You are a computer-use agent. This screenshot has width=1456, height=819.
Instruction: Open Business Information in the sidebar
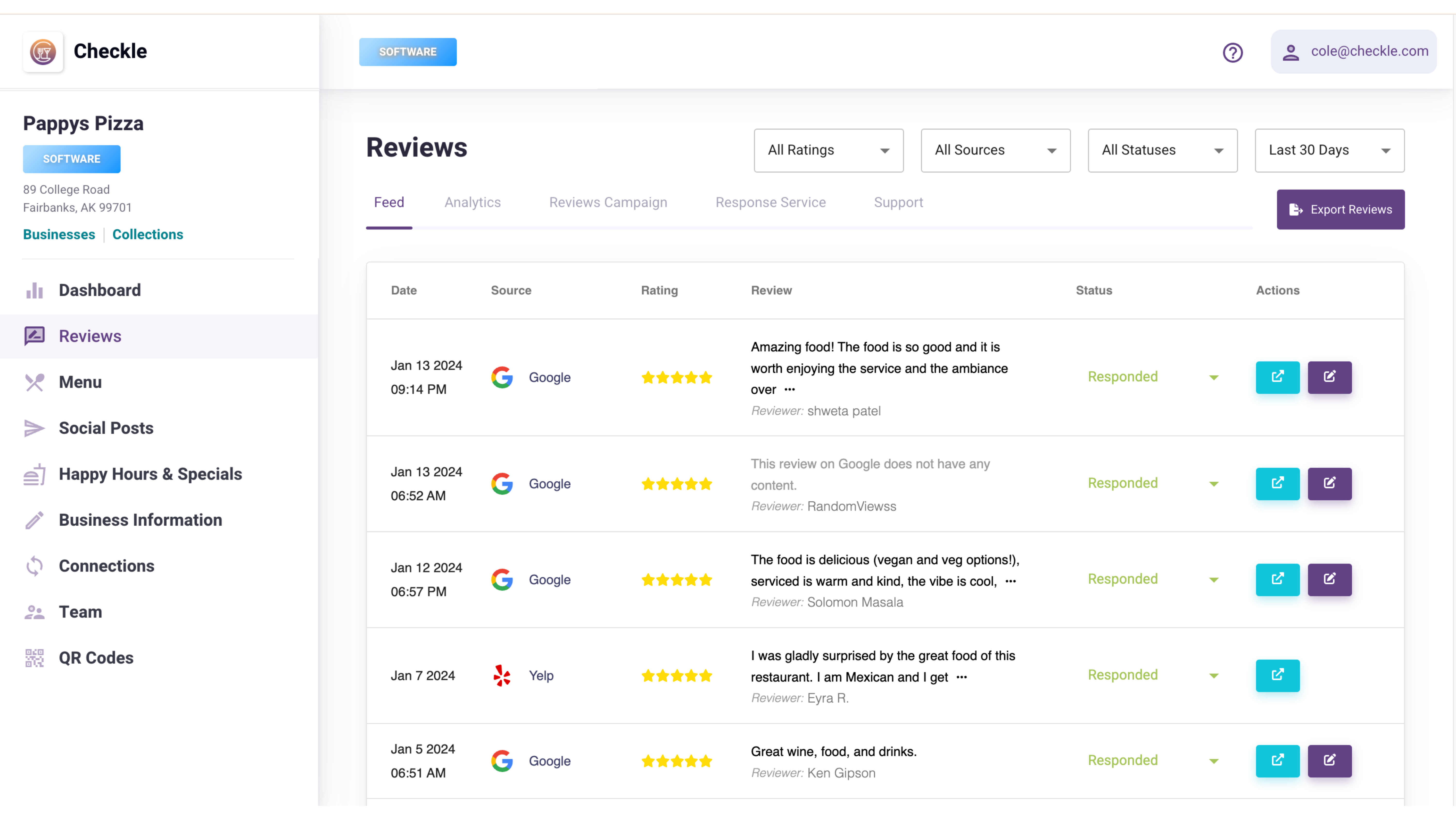click(140, 520)
